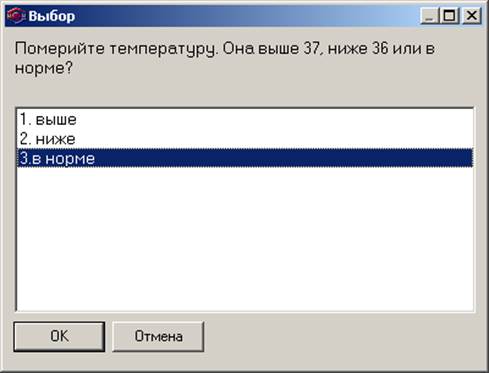The image size is (489, 373).
Task: Pick the normal temperature answer
Action: pos(245,158)
